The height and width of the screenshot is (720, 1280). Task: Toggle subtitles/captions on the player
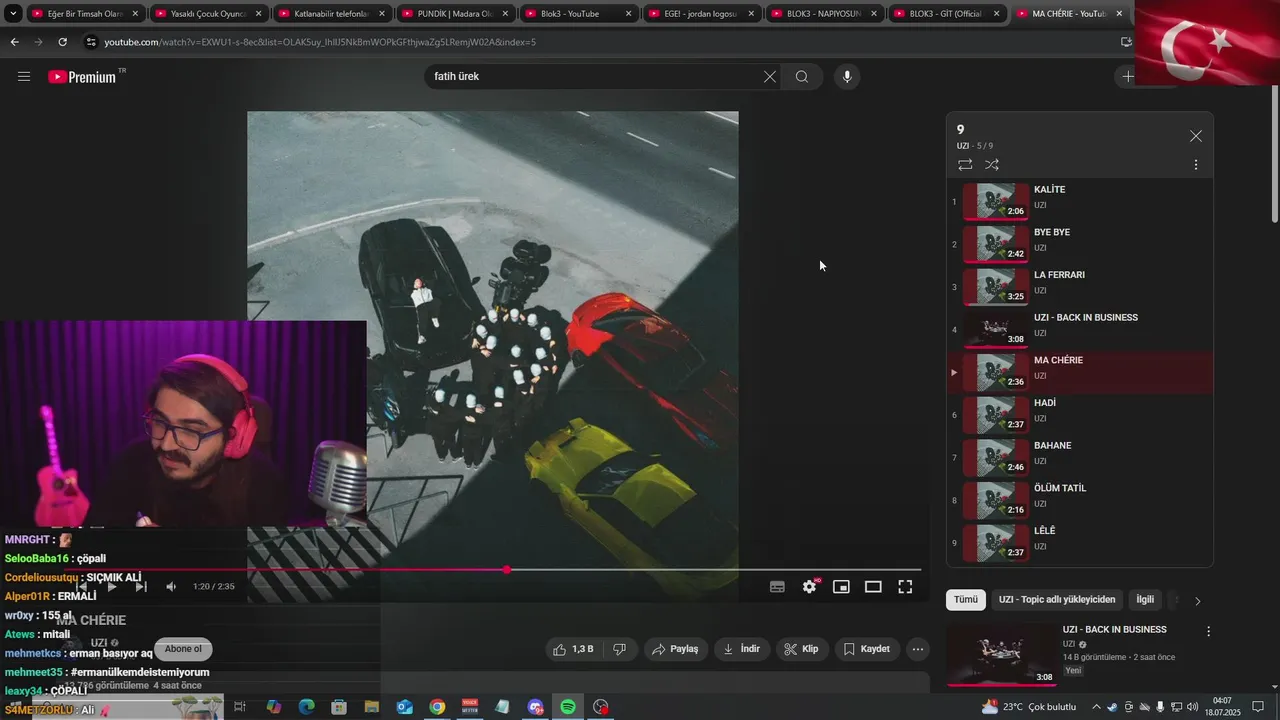coord(777,587)
